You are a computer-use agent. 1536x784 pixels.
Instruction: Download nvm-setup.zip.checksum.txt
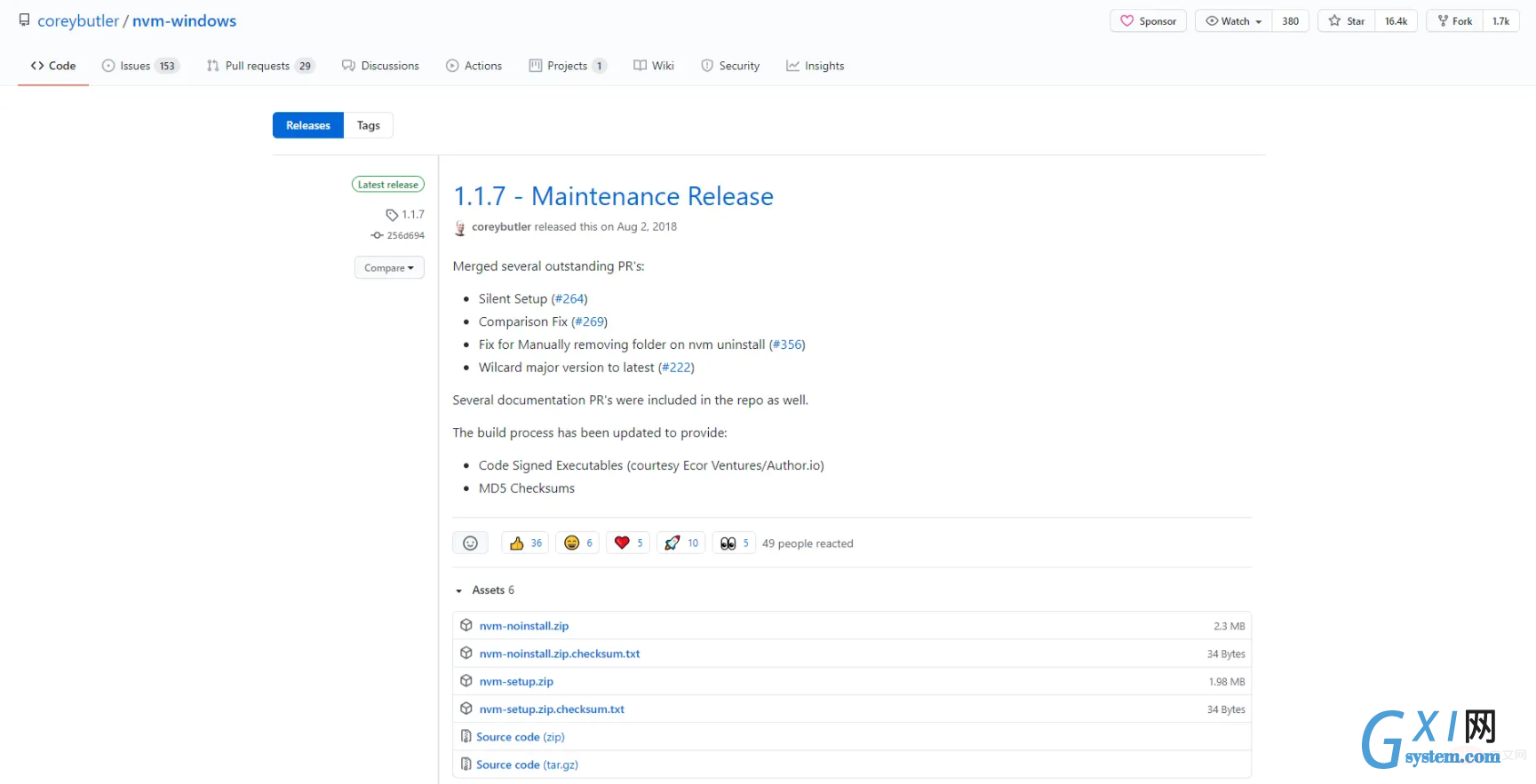point(552,709)
